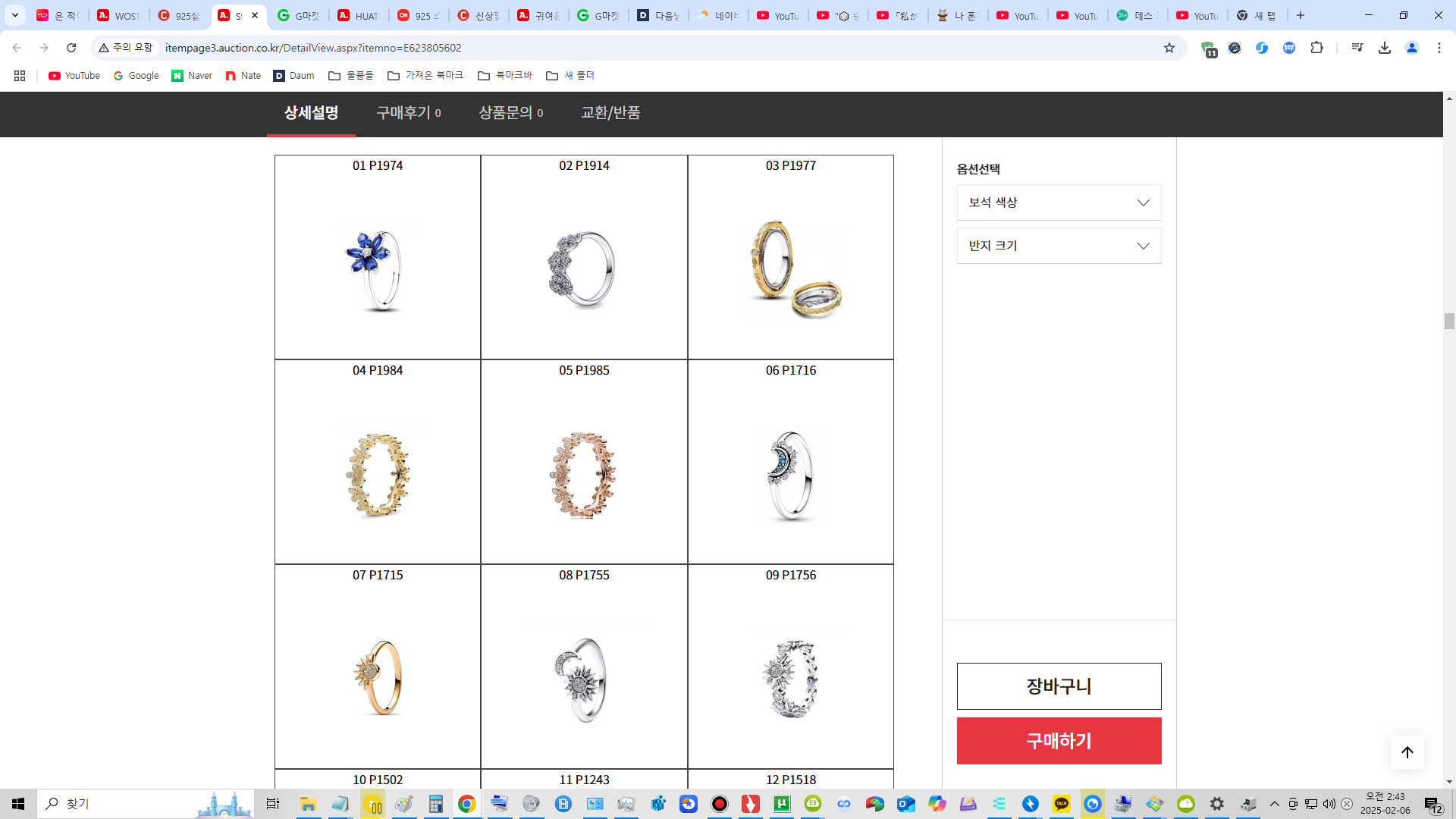Open the Chrome profile avatar
Screen dimensions: 1456x819
pyautogui.click(x=1412, y=48)
